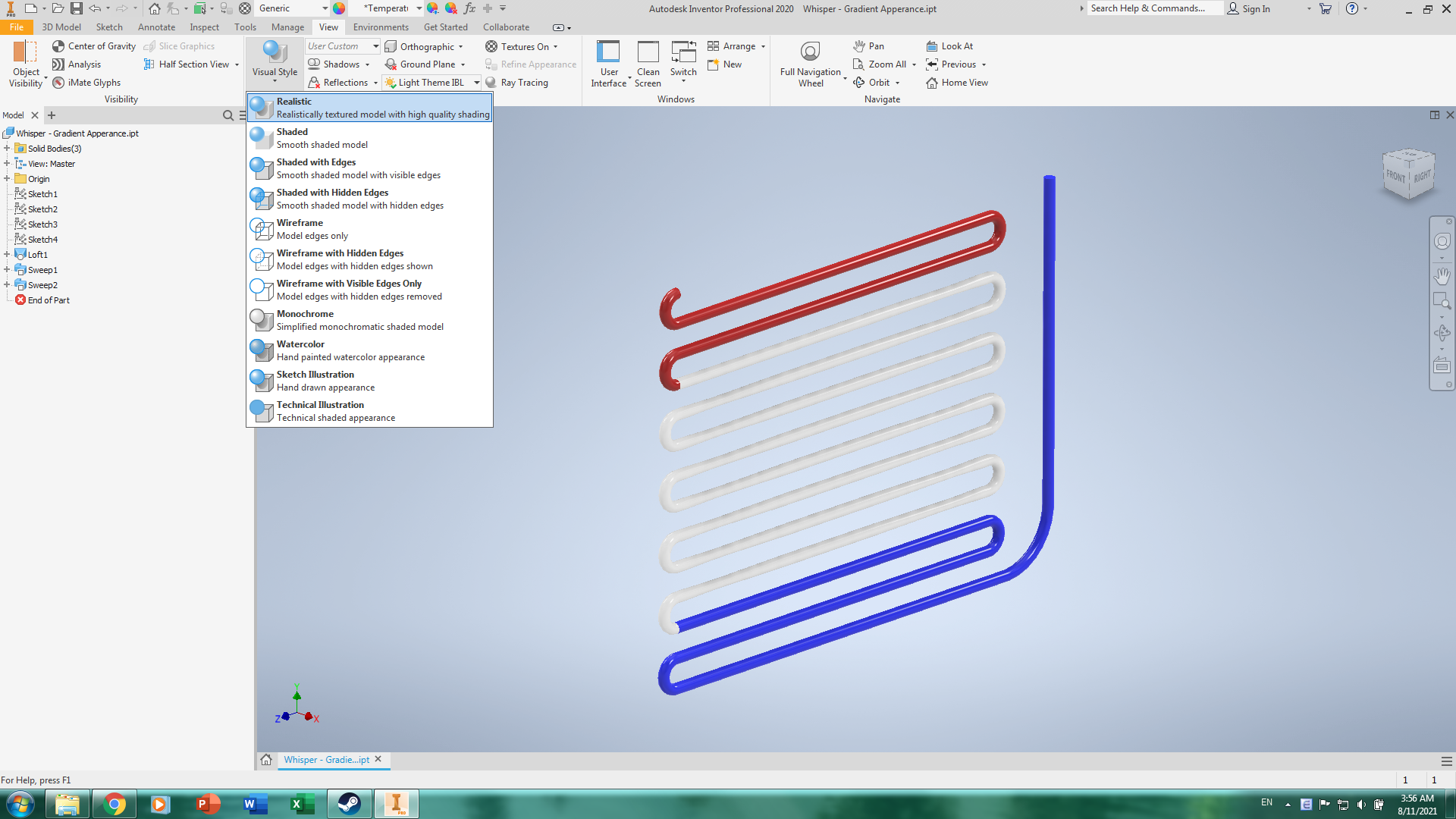
Task: Activate the Orbit tool in ribbon
Action: click(871, 83)
